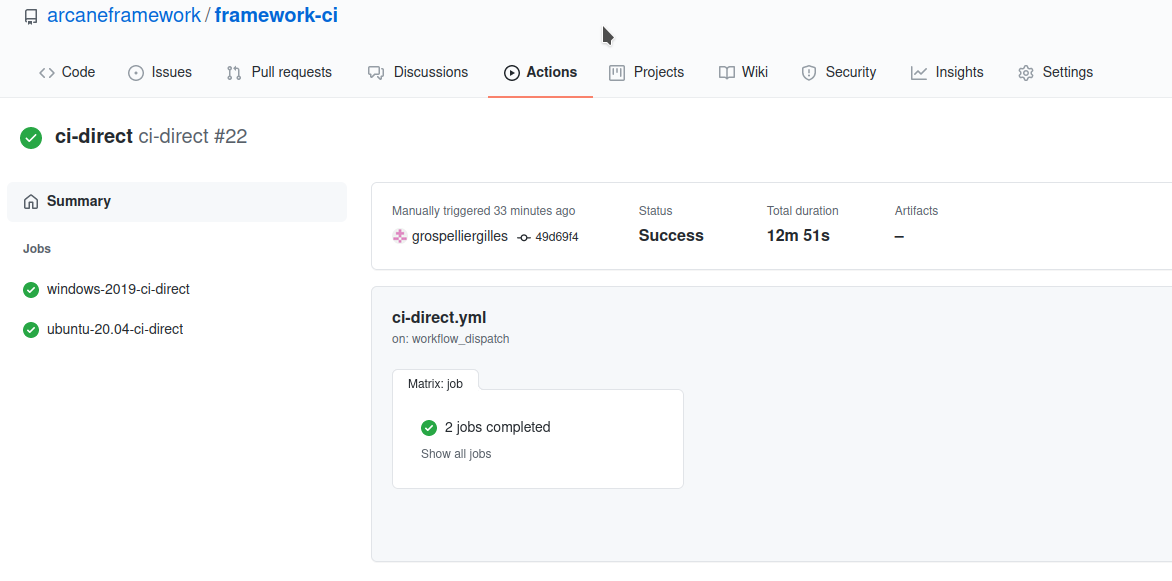Switch to the Code tab

[x=67, y=73]
